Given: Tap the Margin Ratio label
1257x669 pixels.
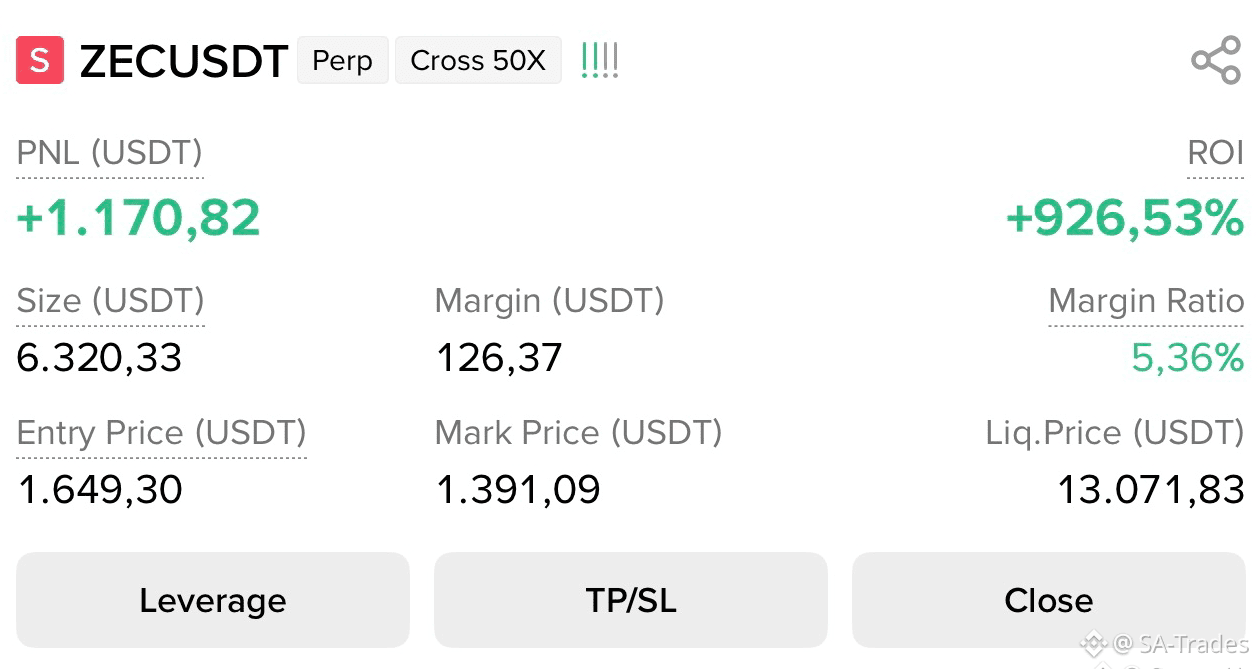Looking at the screenshot, I should (1146, 301).
